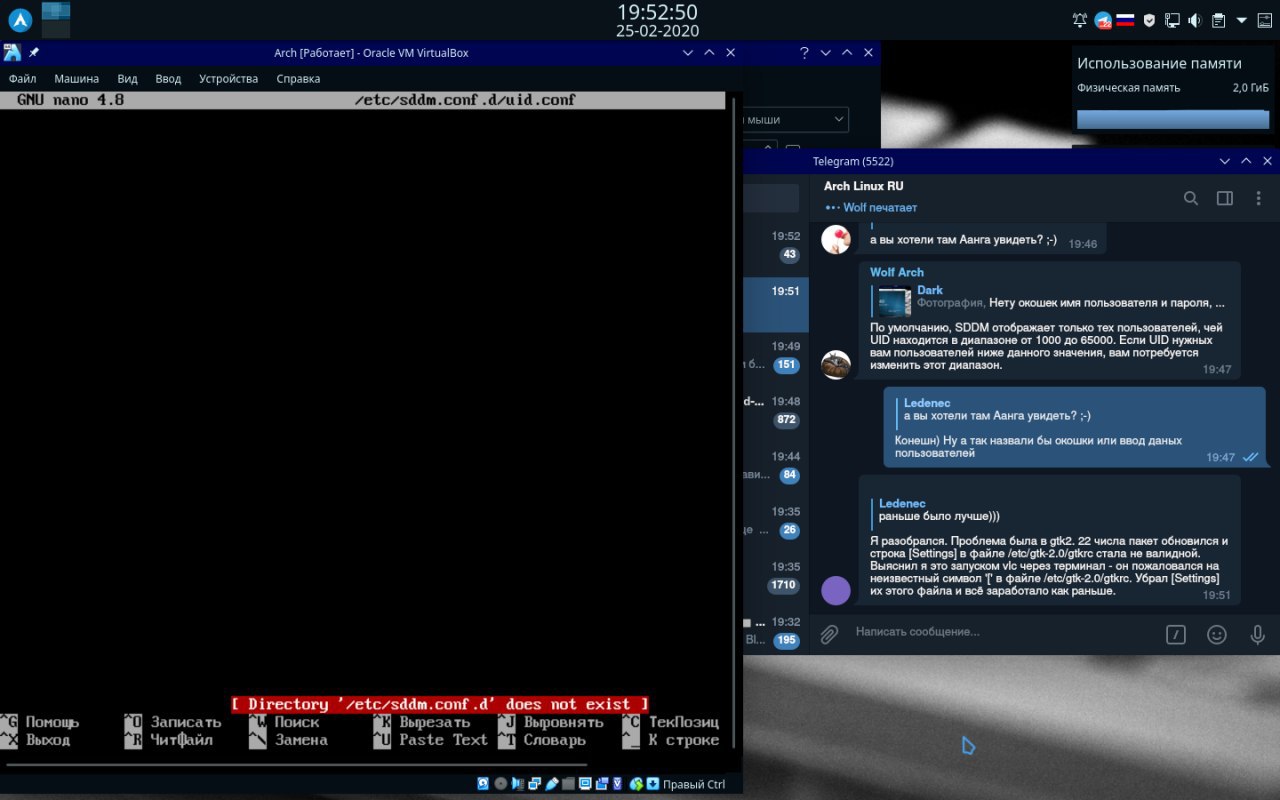Open the bot commands slash icon
Screen dimensions: 1280x800
tap(1176, 634)
